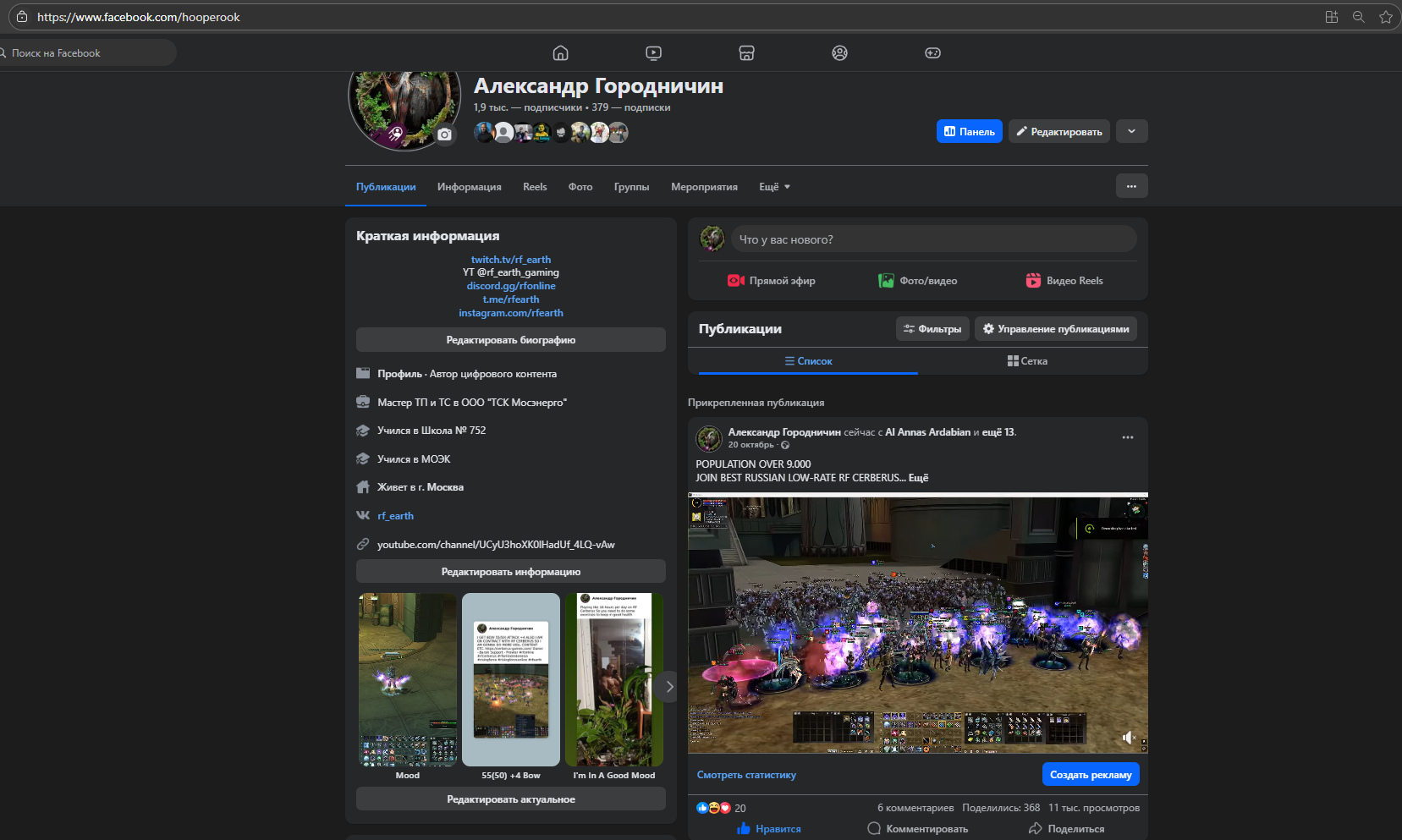The image size is (1402, 840).
Task: Open the twitch.tv/rf_earth link
Action: [510, 260]
